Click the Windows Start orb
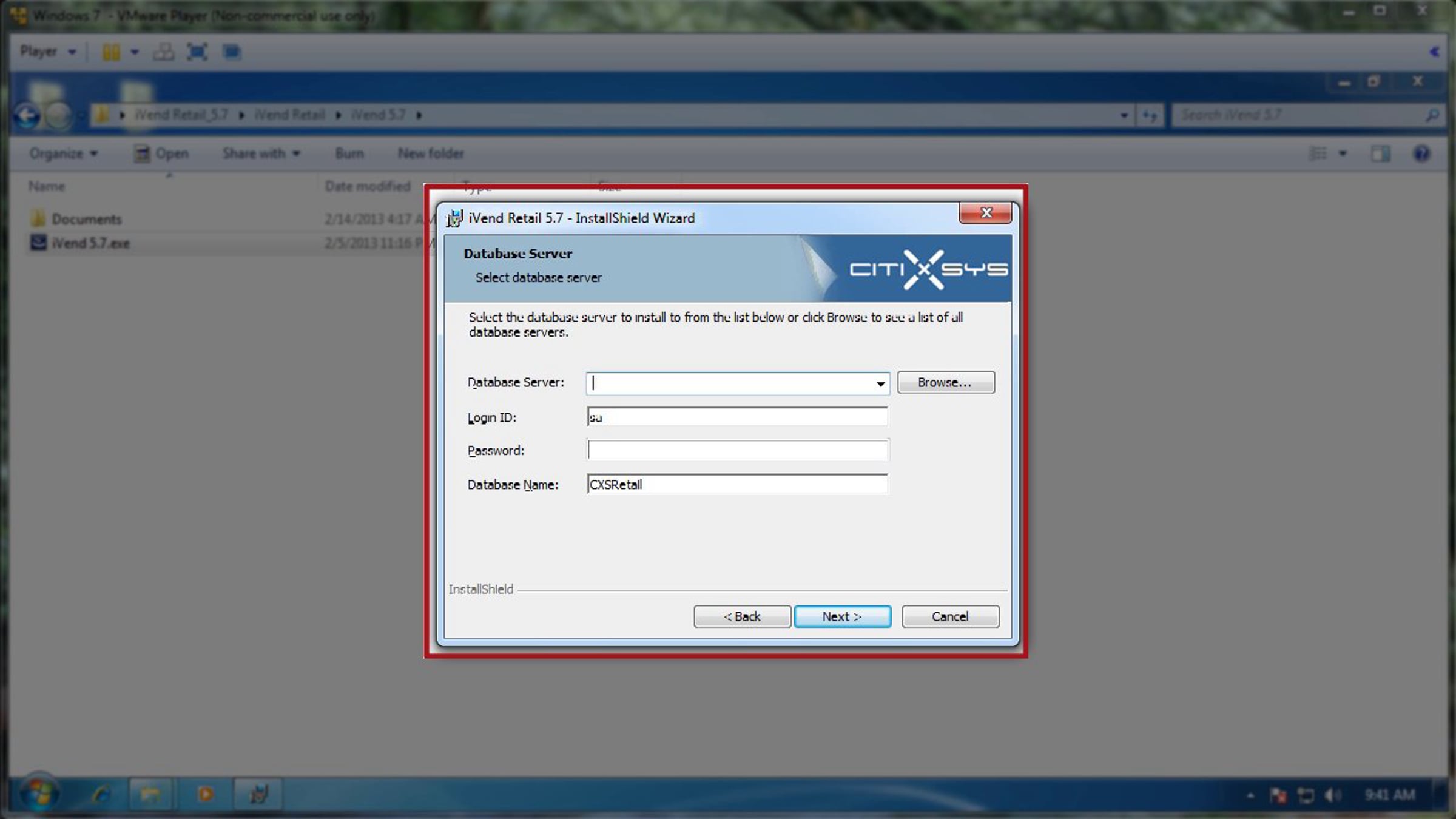Image resolution: width=1456 pixels, height=819 pixels. point(39,794)
